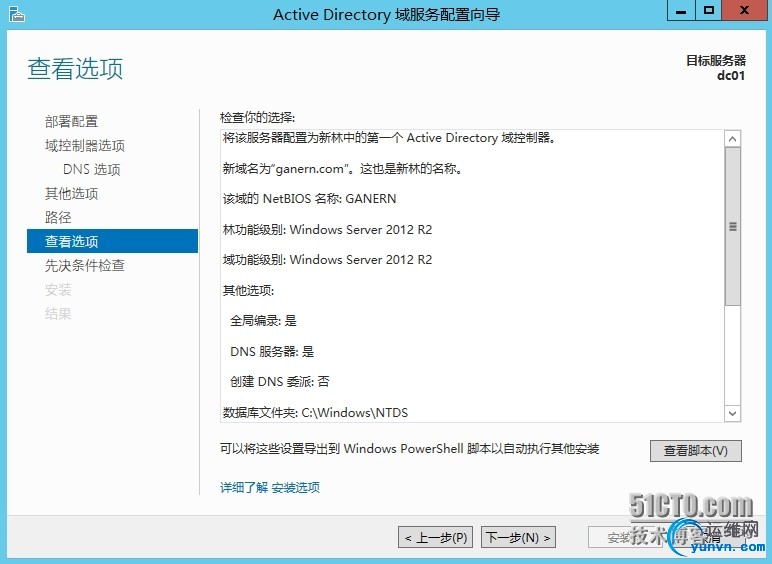This screenshot has width=772, height=564.
Task: Click the 林功能级别: Windows Server 2012 R2 line
Action: pyautogui.click(x=327, y=229)
